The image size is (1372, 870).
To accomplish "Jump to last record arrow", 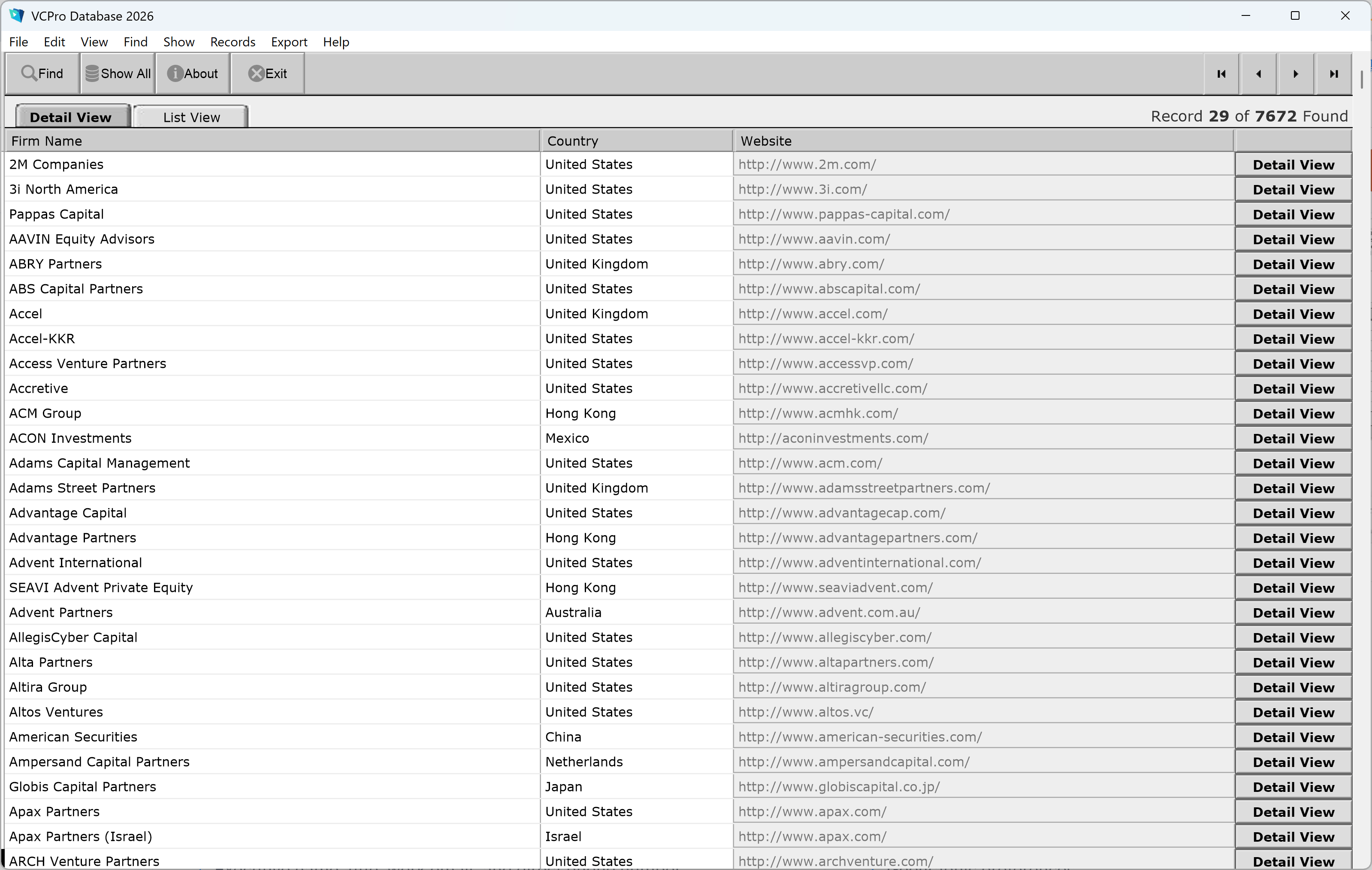I will (1334, 74).
